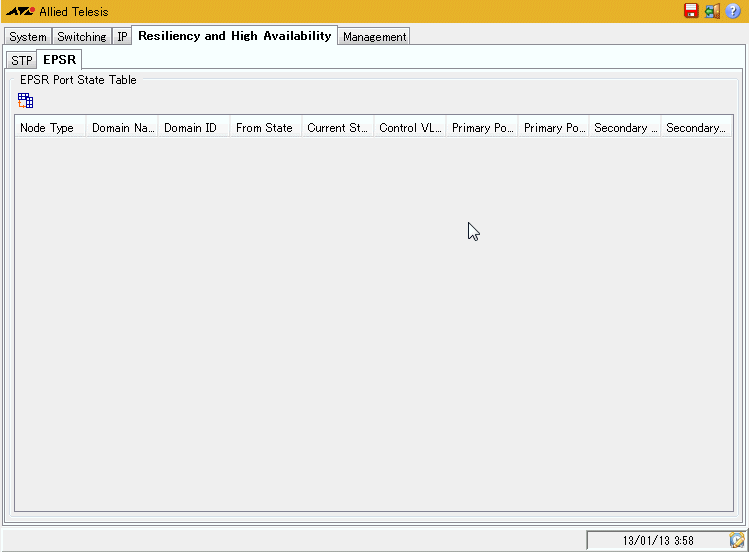This screenshot has height=552, width=749.
Task: Open the Switching tab
Action: tap(82, 37)
